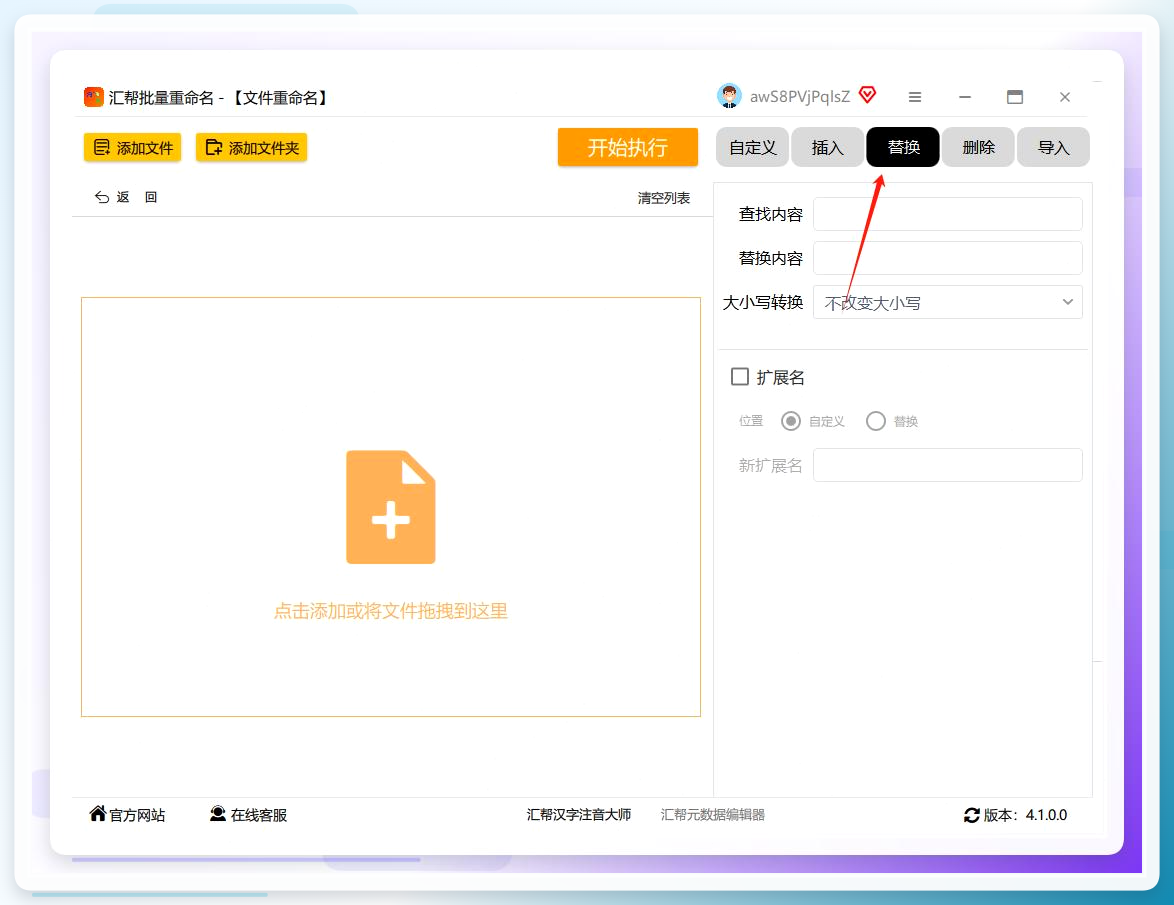Viewport: 1174px width, 905px height.
Task: Click 清空列表 to clear the list
Action: pos(663,198)
